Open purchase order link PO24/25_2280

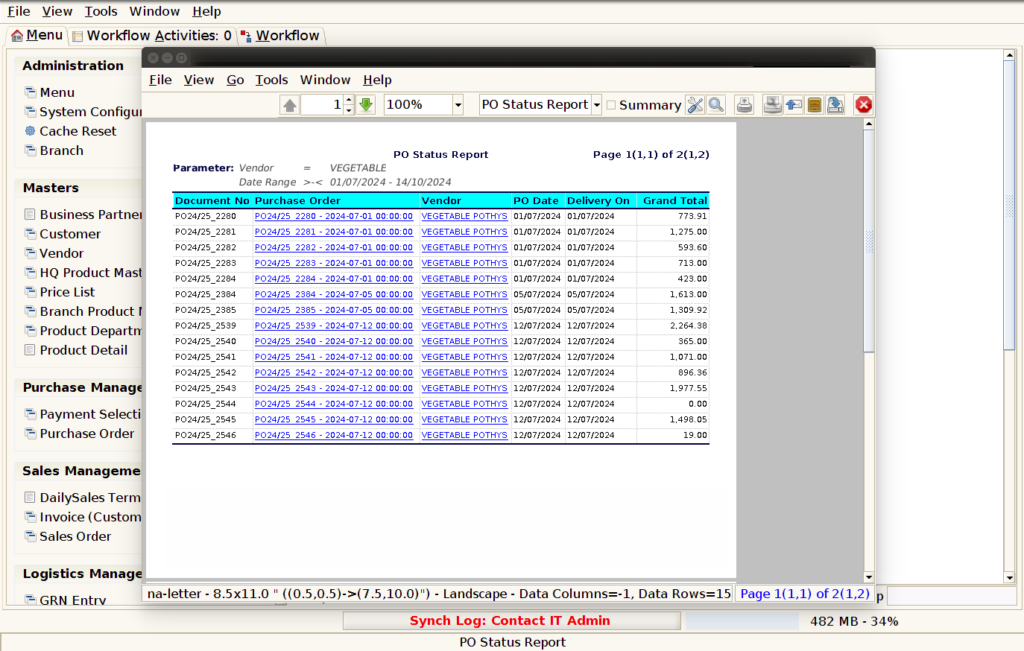point(334,216)
